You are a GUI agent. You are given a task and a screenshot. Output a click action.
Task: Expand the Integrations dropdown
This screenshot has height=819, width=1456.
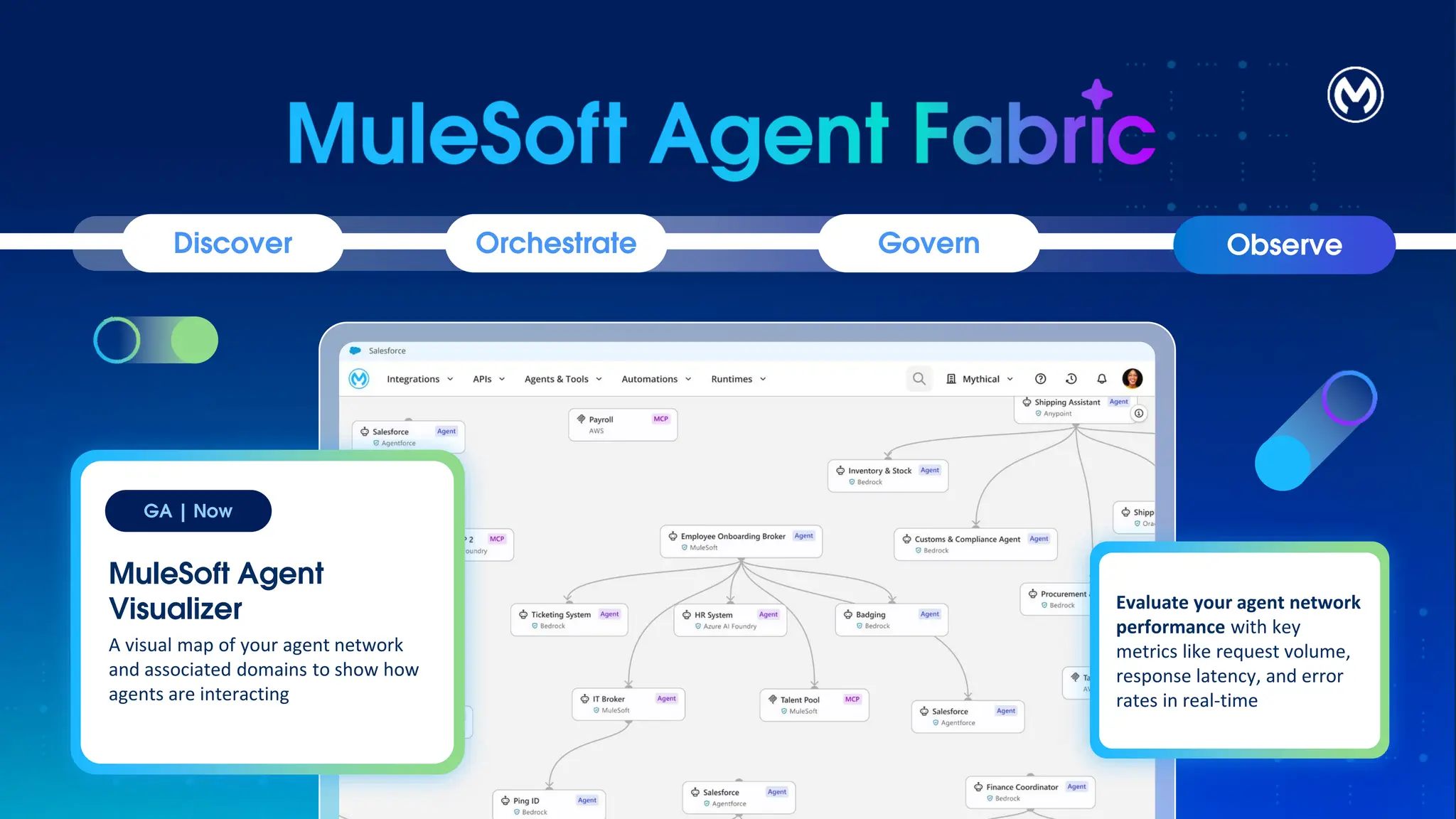click(x=420, y=379)
